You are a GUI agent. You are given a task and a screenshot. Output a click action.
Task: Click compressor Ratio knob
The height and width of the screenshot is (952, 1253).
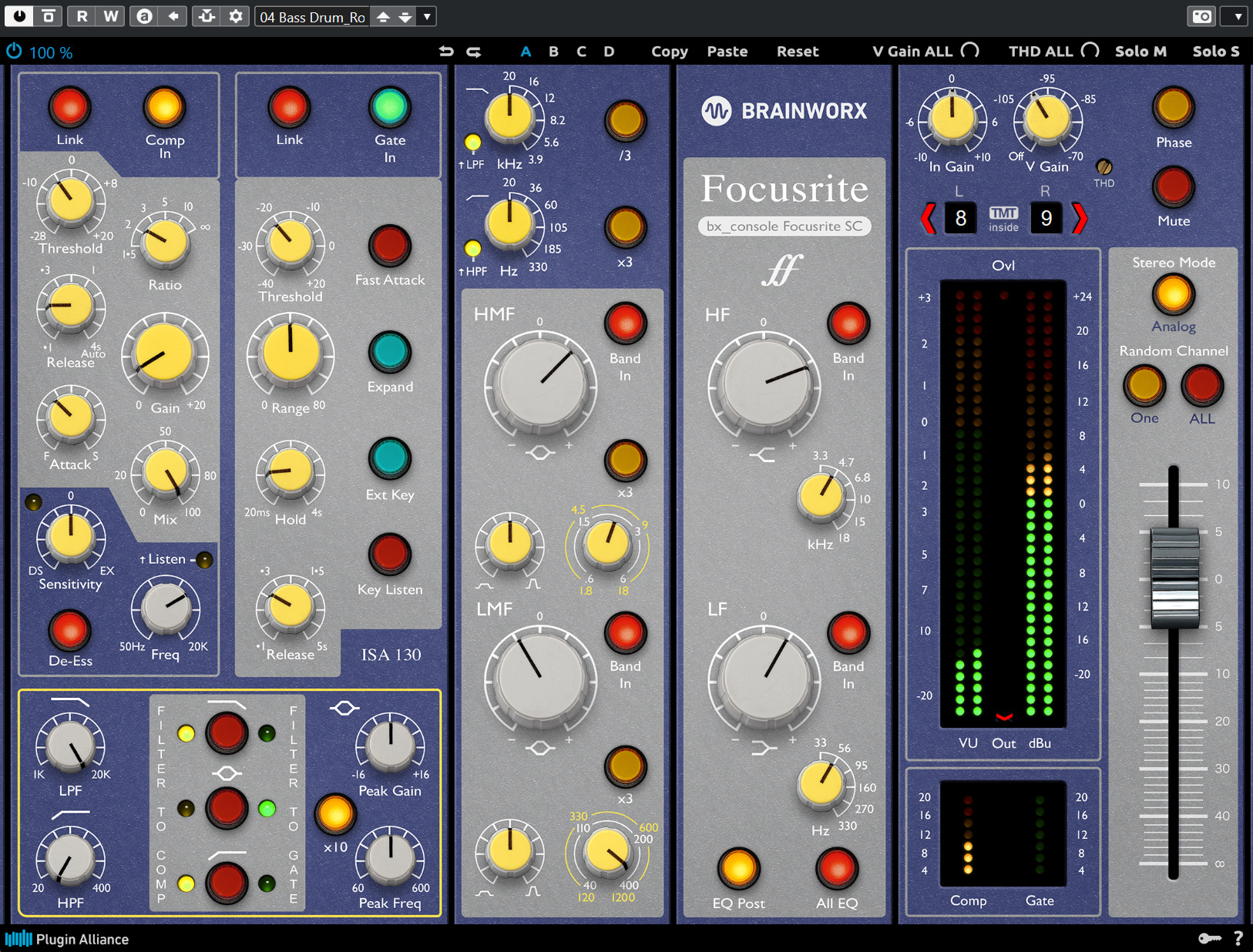(165, 242)
